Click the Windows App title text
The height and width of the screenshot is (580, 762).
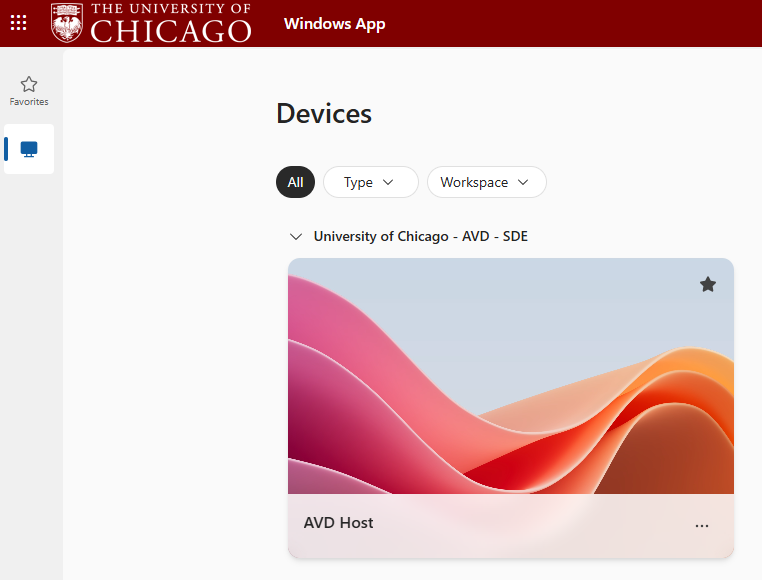(334, 24)
